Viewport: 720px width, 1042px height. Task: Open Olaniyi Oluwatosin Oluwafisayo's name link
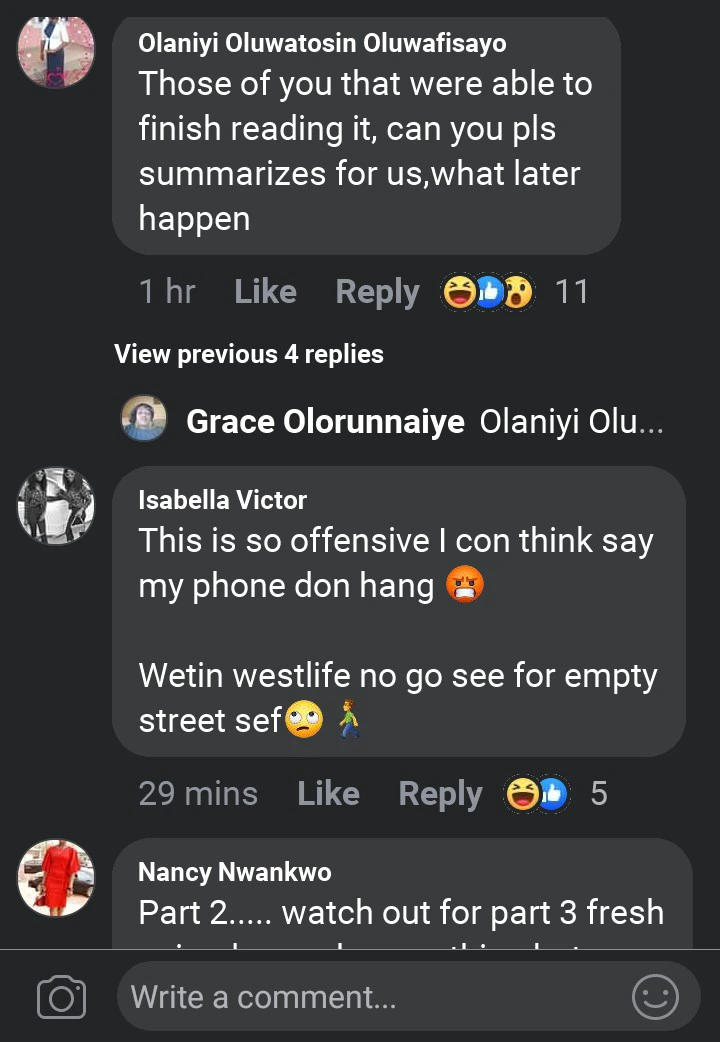322,44
